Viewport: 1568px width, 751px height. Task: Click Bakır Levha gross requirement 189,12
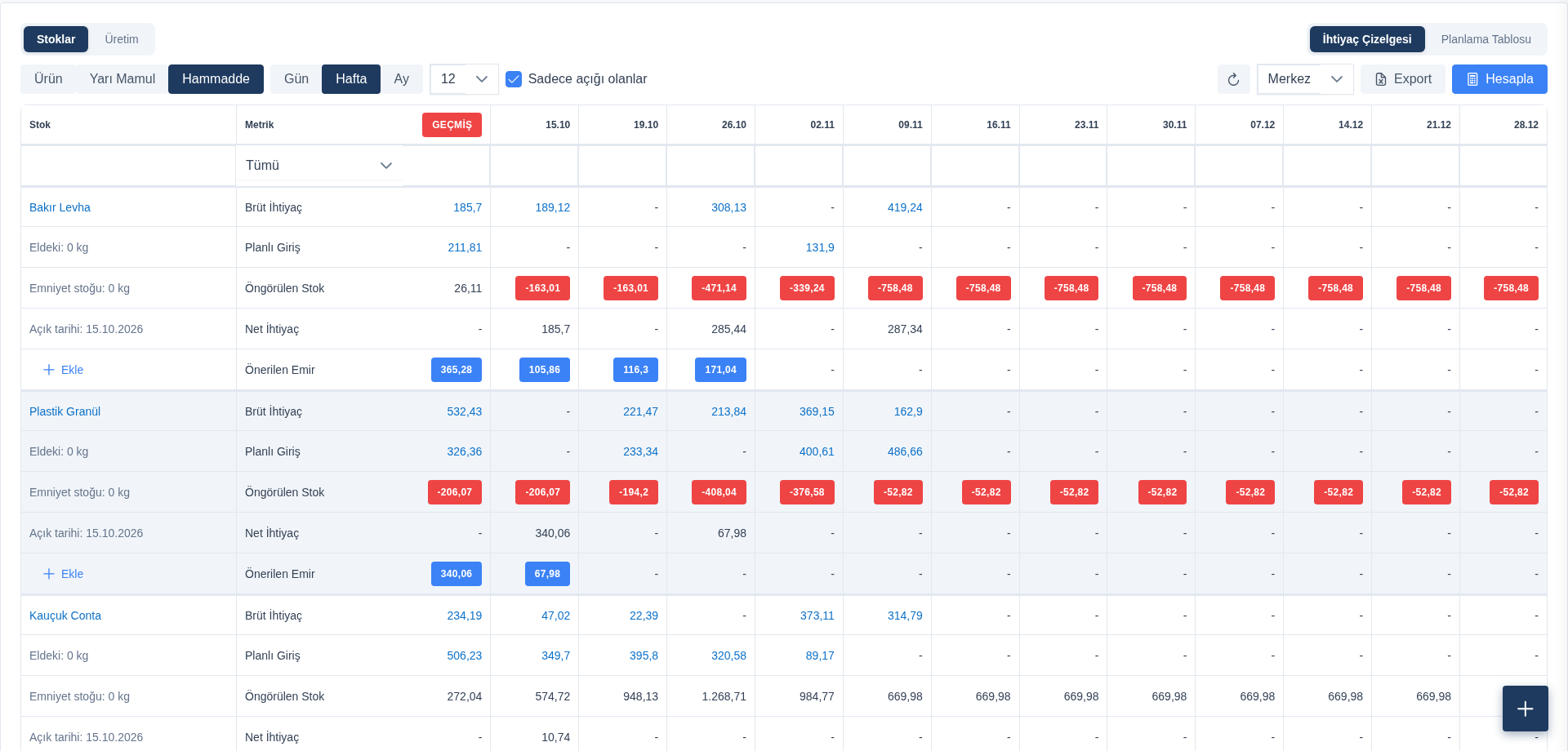point(553,207)
